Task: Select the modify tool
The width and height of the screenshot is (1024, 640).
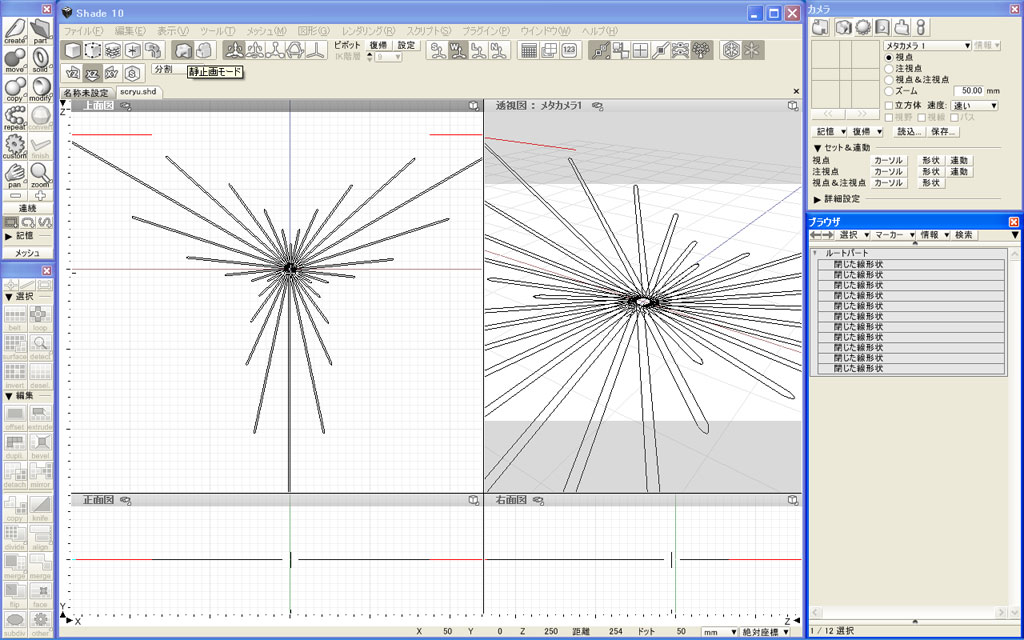Action: click(40, 89)
